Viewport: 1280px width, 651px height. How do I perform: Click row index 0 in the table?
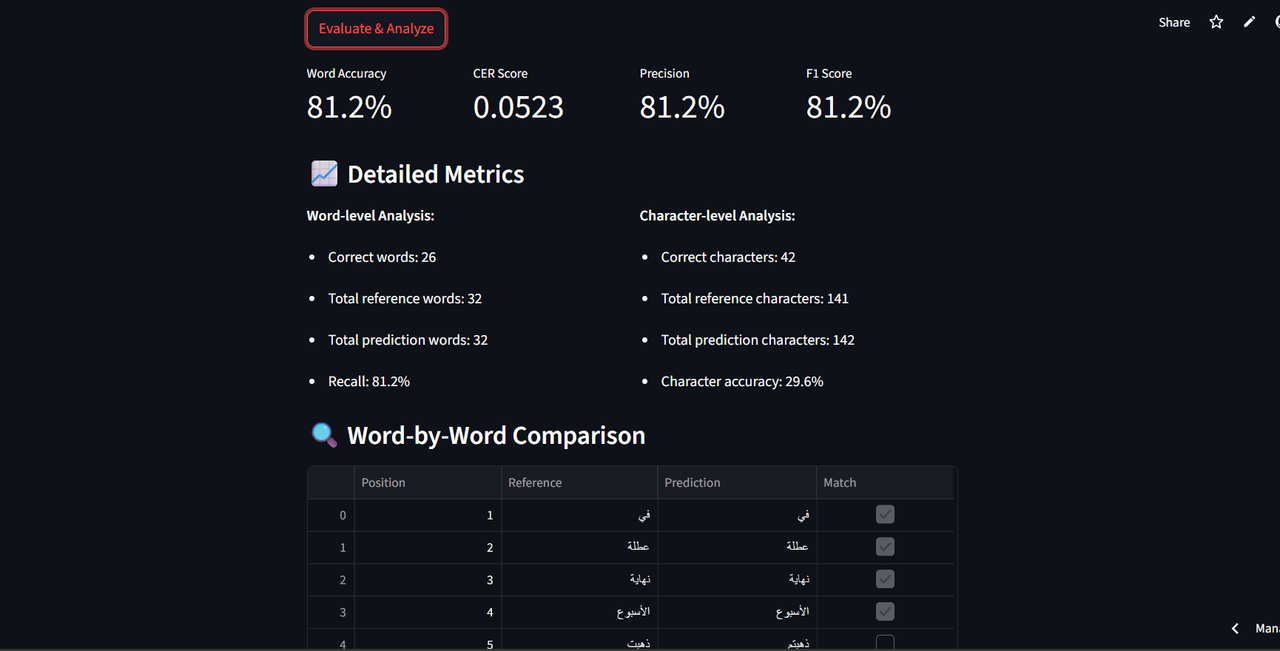coord(331,516)
